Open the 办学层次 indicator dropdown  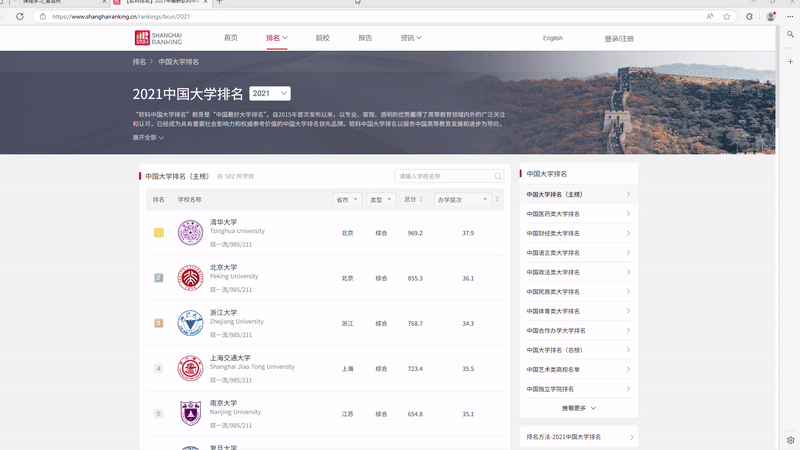pyautogui.click(x=462, y=199)
